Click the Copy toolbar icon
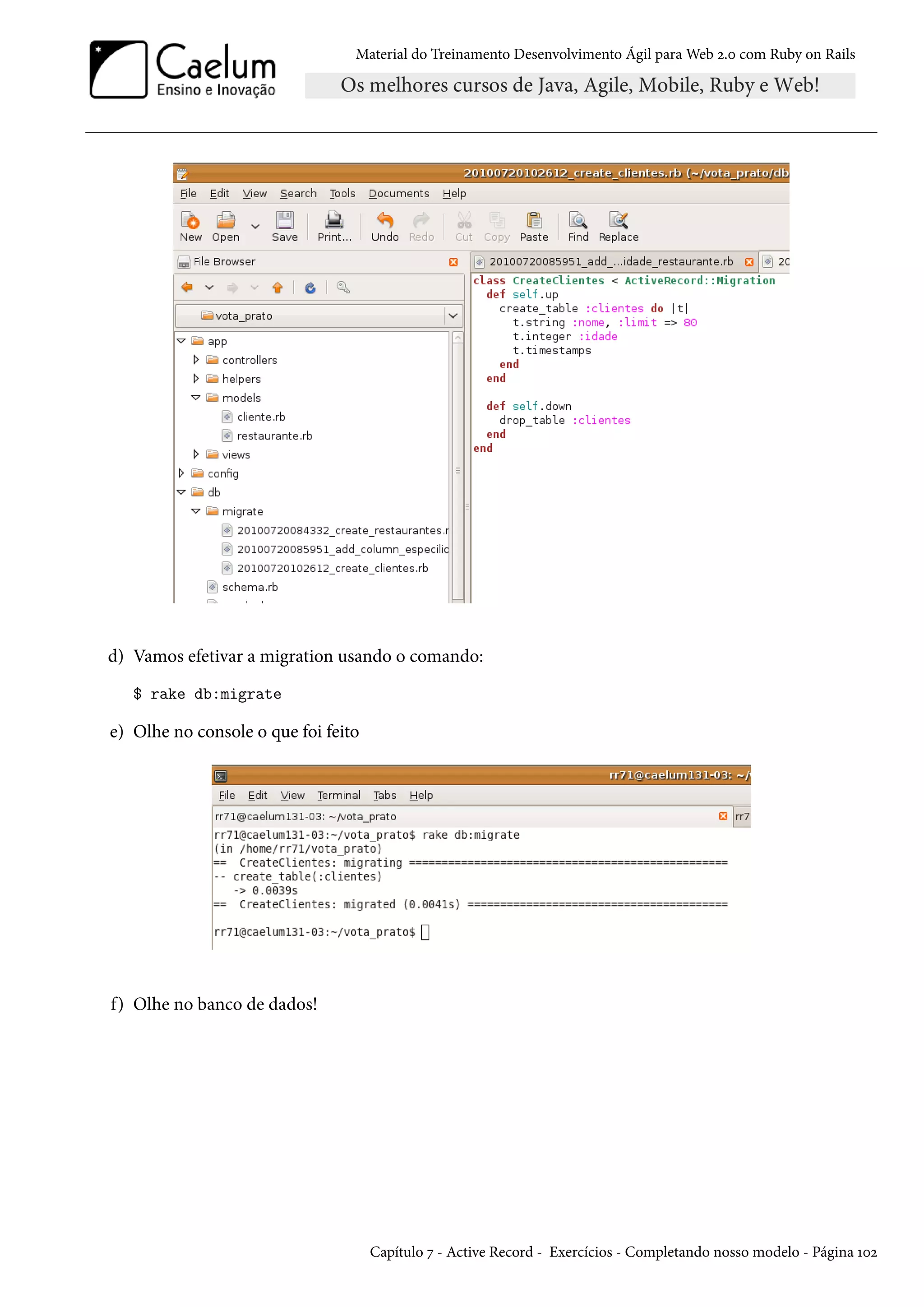The width and height of the screenshot is (924, 1307). click(497, 220)
